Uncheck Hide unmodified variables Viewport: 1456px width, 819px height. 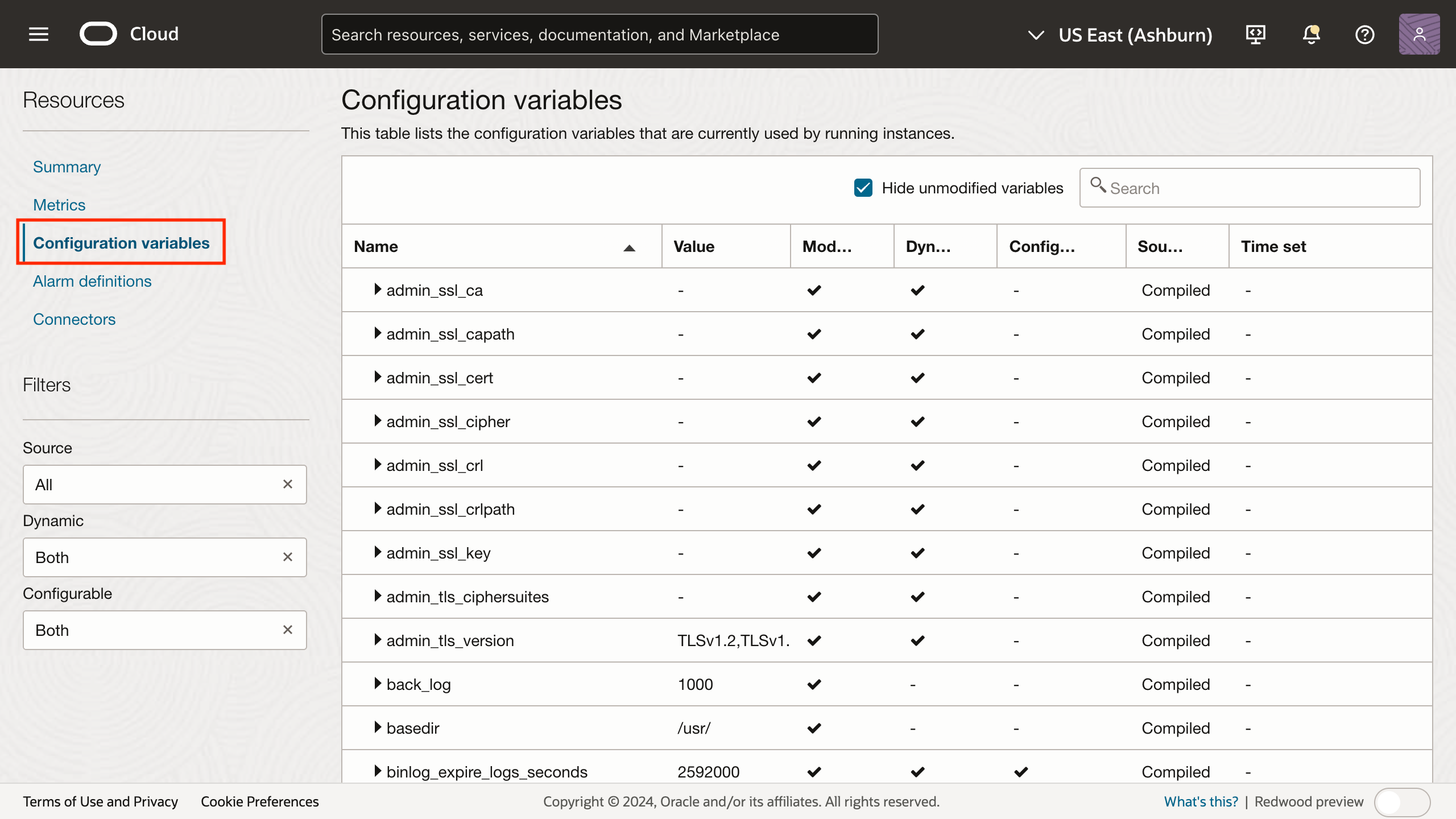pyautogui.click(x=863, y=188)
